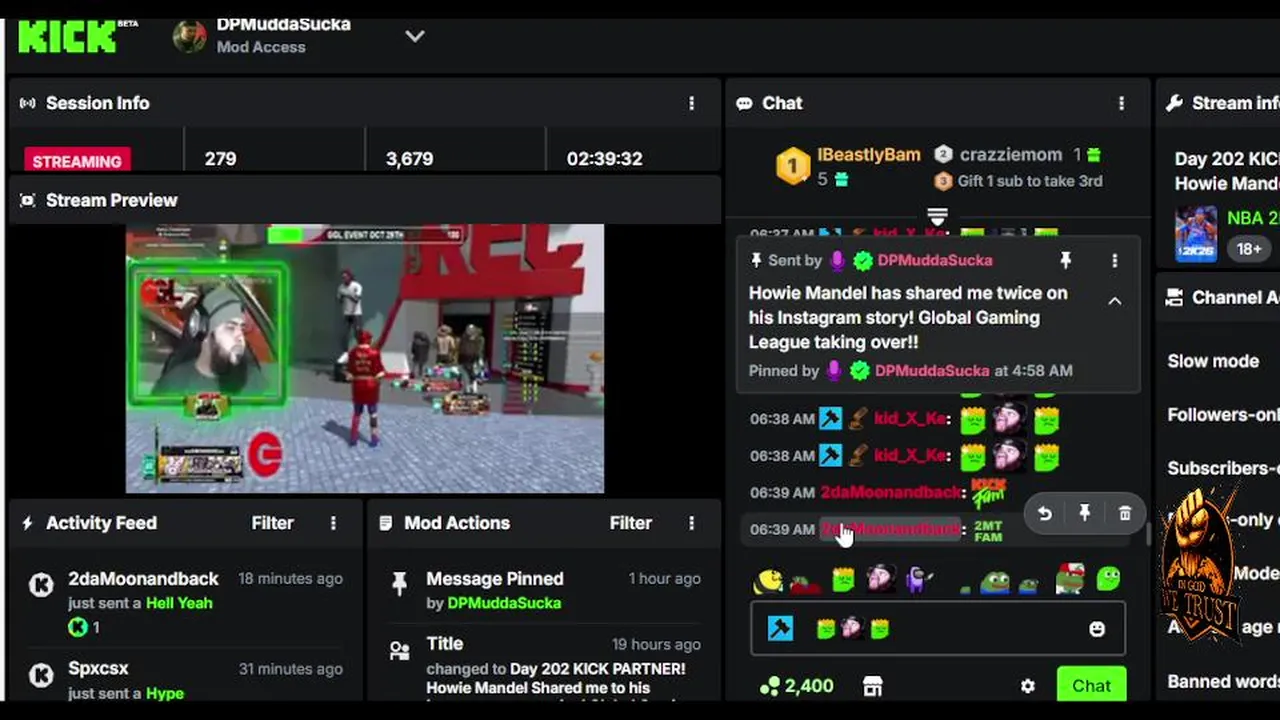The height and width of the screenshot is (720, 1280).
Task: Click the 02:39:32 stream duration
Action: 604,159
